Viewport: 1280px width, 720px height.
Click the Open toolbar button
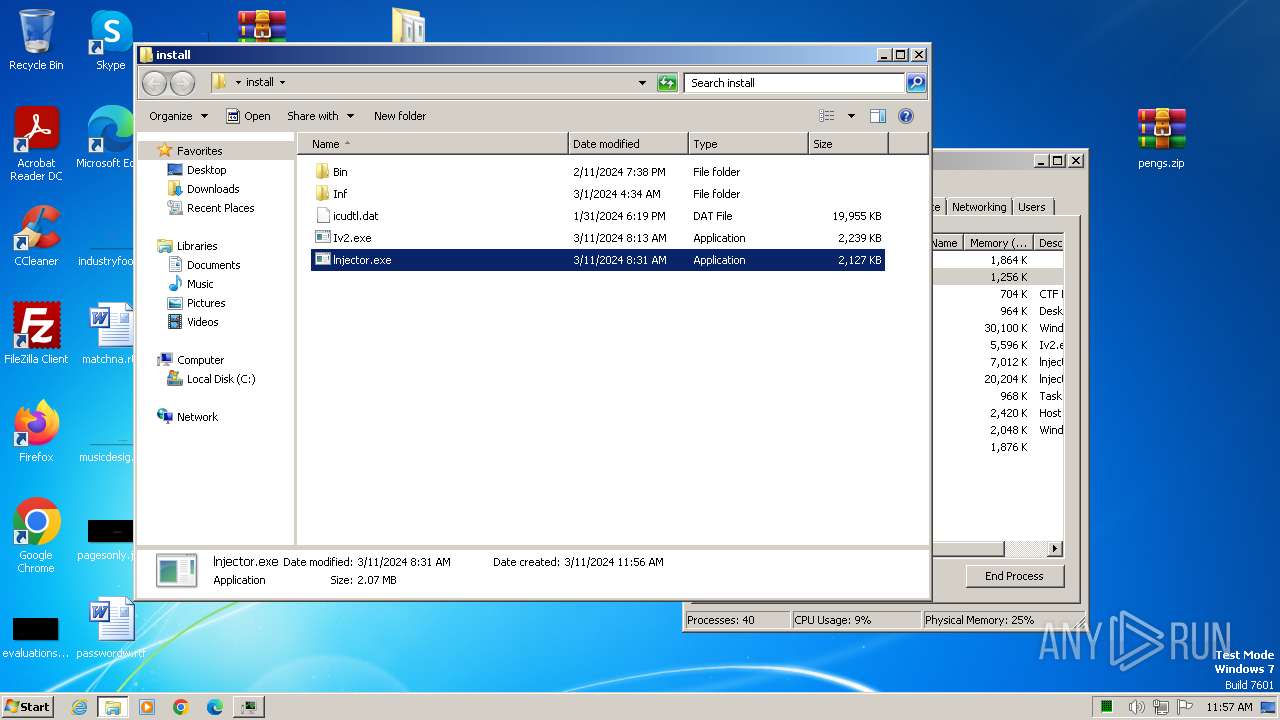248,116
